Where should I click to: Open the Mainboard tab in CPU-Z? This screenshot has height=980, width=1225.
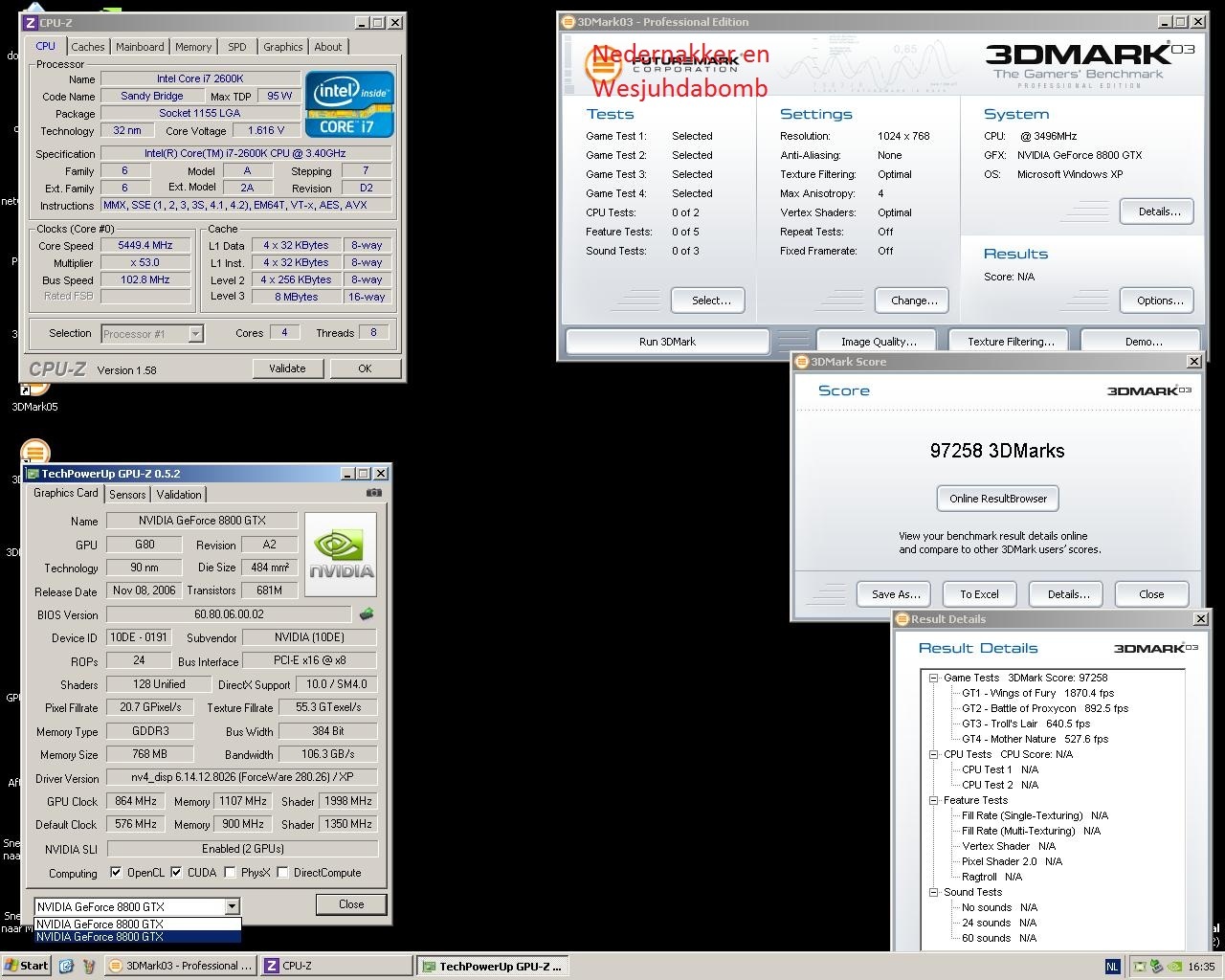click(x=140, y=47)
